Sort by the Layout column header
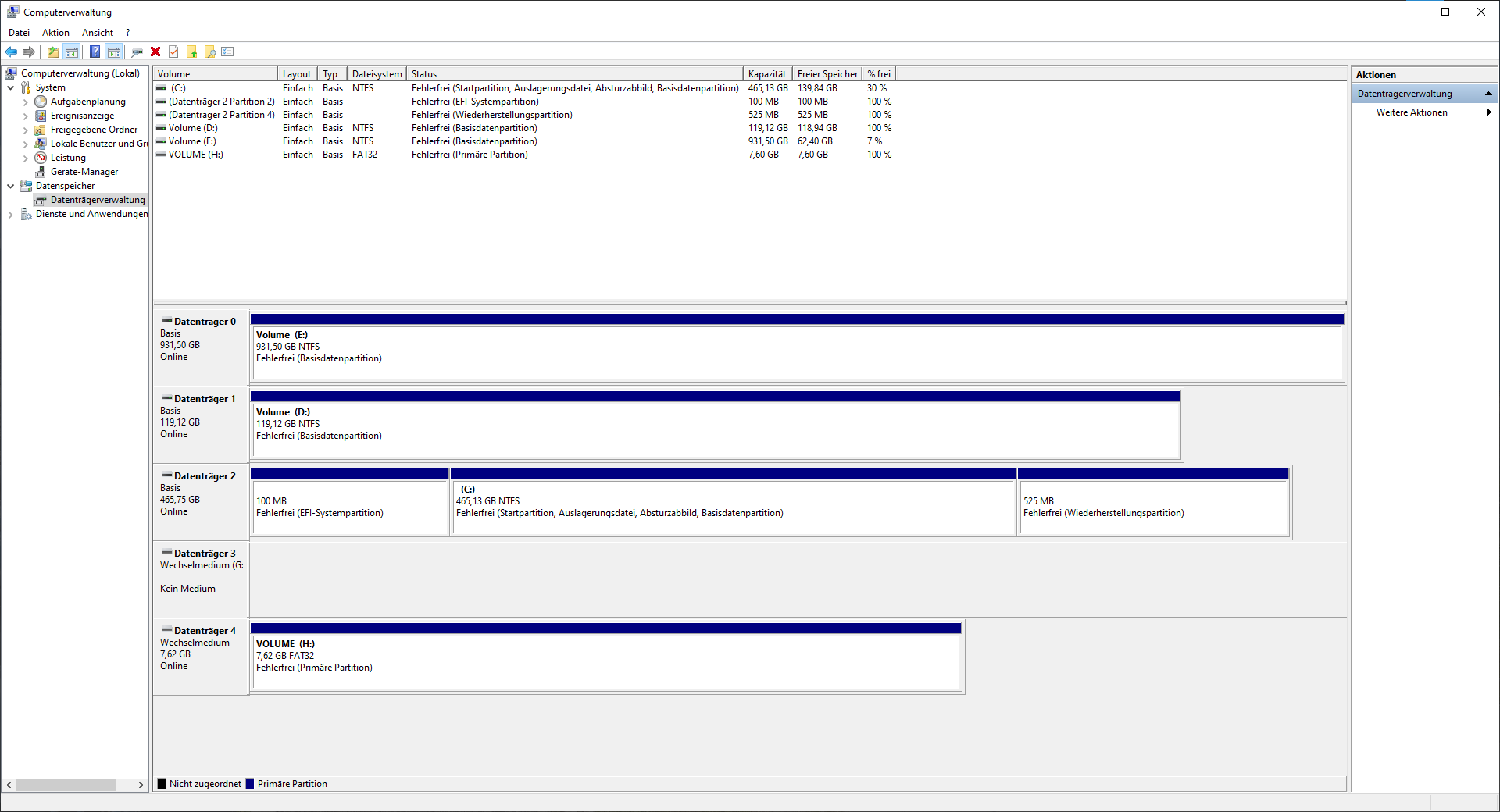Viewport: 1500px width, 812px height. tap(298, 74)
